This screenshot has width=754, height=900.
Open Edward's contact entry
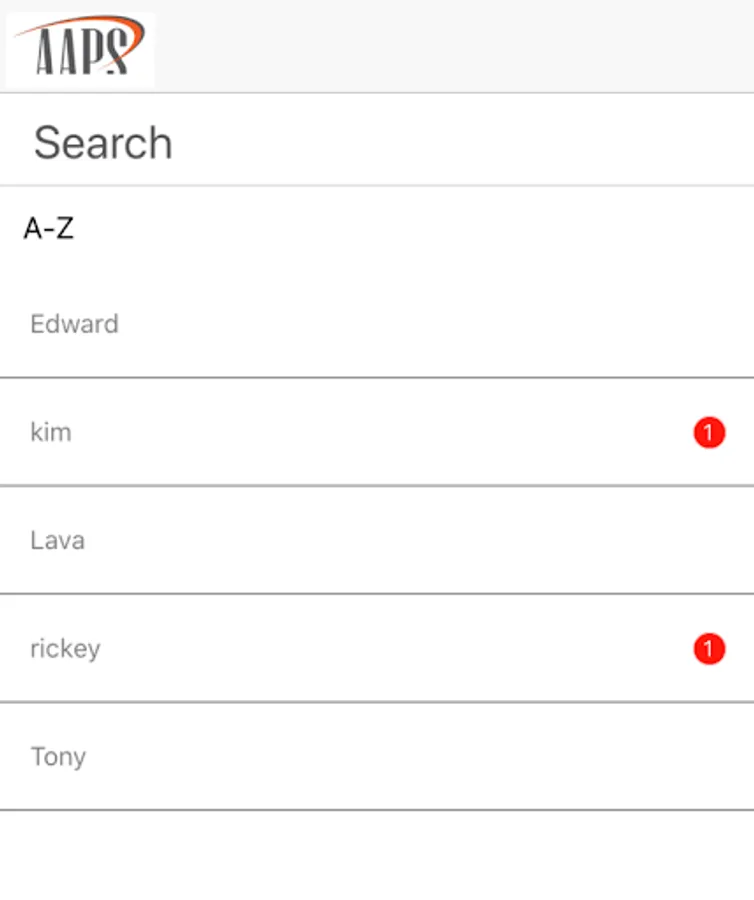tap(377, 324)
